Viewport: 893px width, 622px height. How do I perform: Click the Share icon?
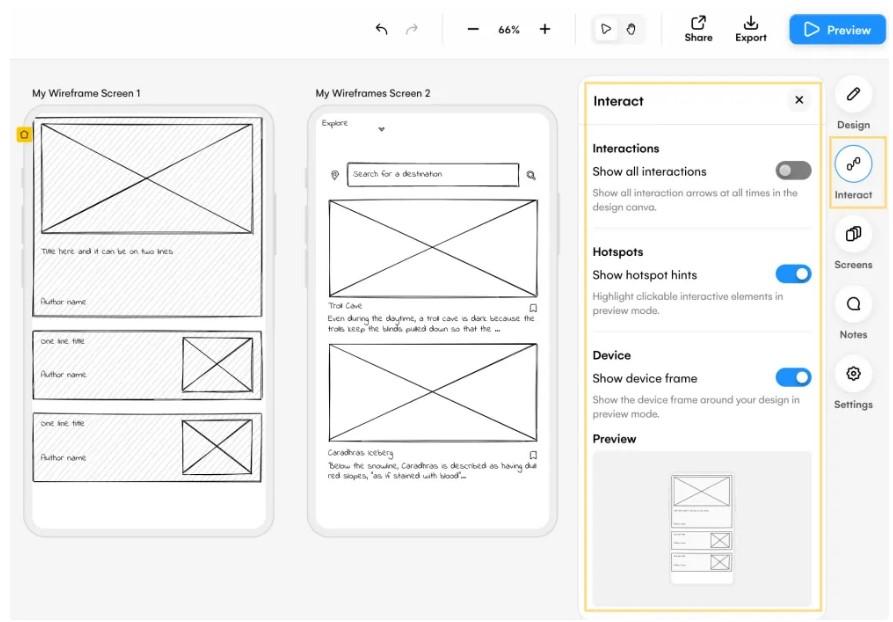[698, 23]
